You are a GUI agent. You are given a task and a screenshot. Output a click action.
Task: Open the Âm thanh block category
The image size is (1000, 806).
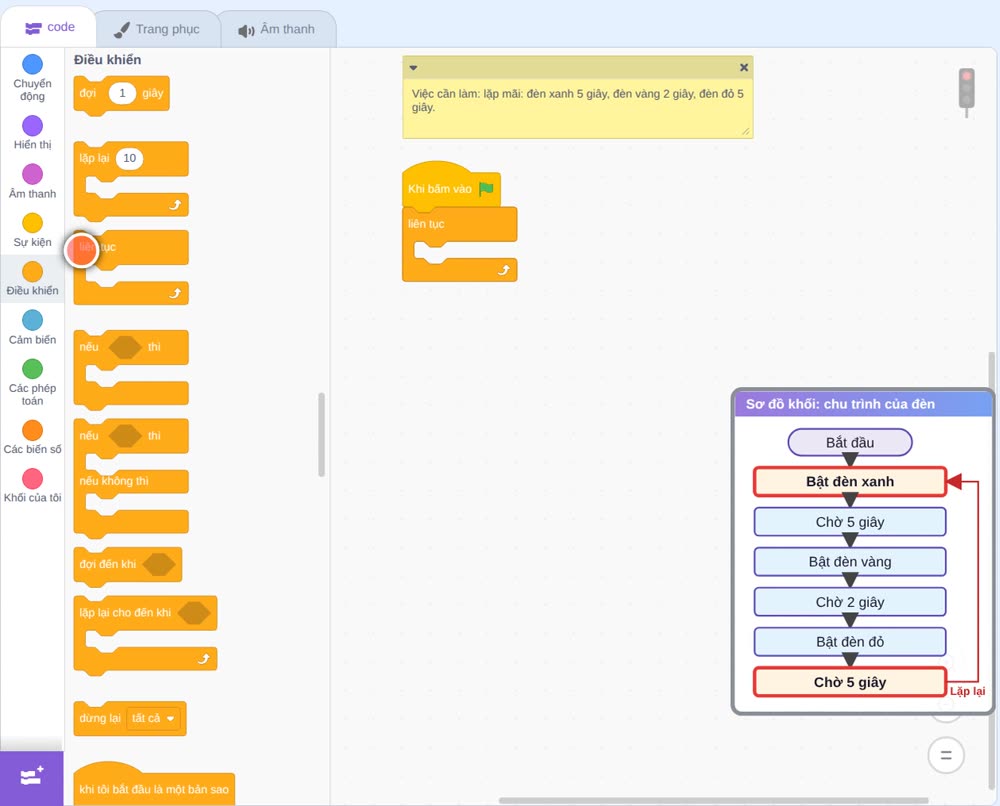click(33, 182)
